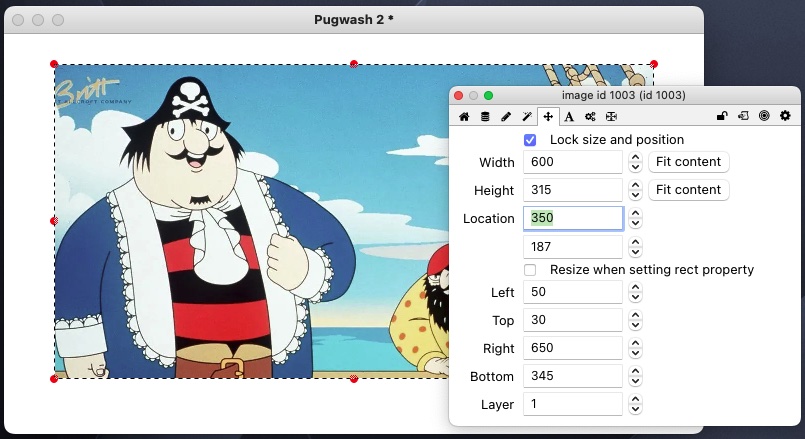Click Fit content next to Width
805x439 pixels.
pyautogui.click(x=689, y=162)
